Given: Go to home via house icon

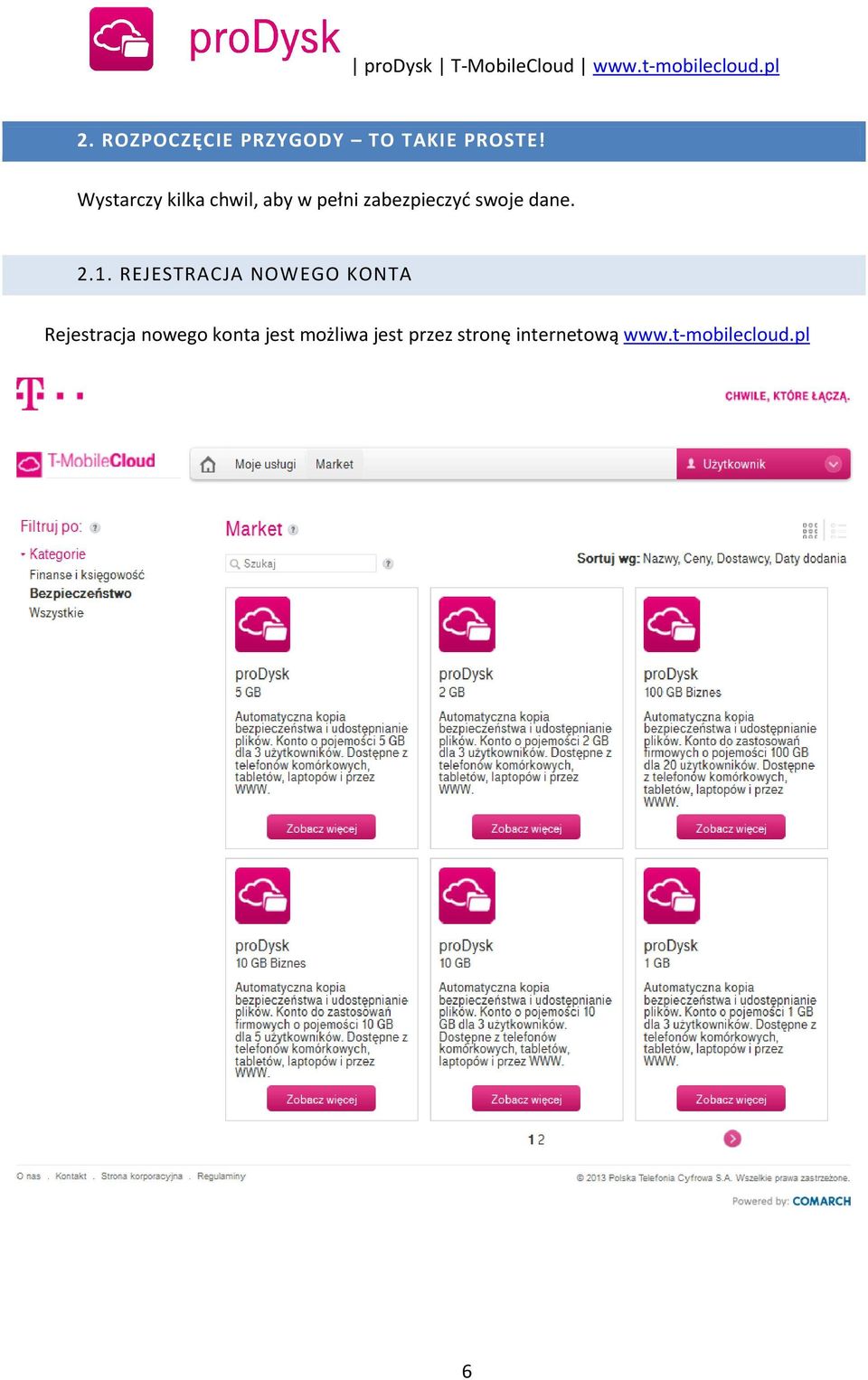Looking at the screenshot, I should [208, 464].
